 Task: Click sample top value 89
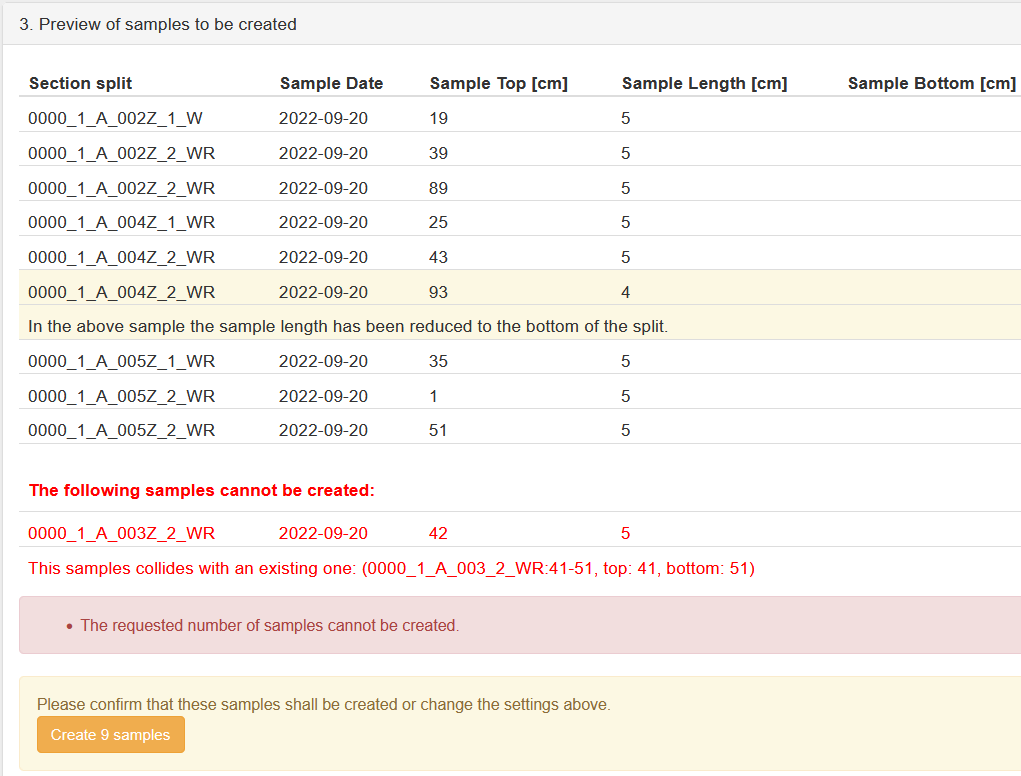[x=438, y=188]
